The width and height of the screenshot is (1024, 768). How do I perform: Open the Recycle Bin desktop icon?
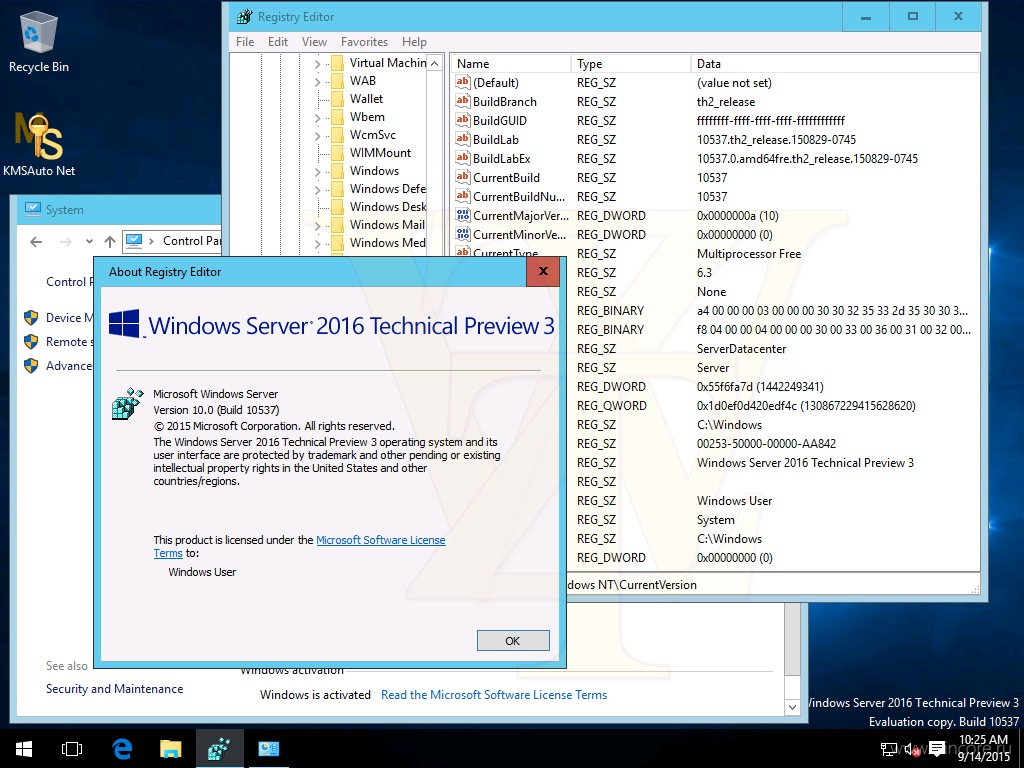[x=39, y=43]
